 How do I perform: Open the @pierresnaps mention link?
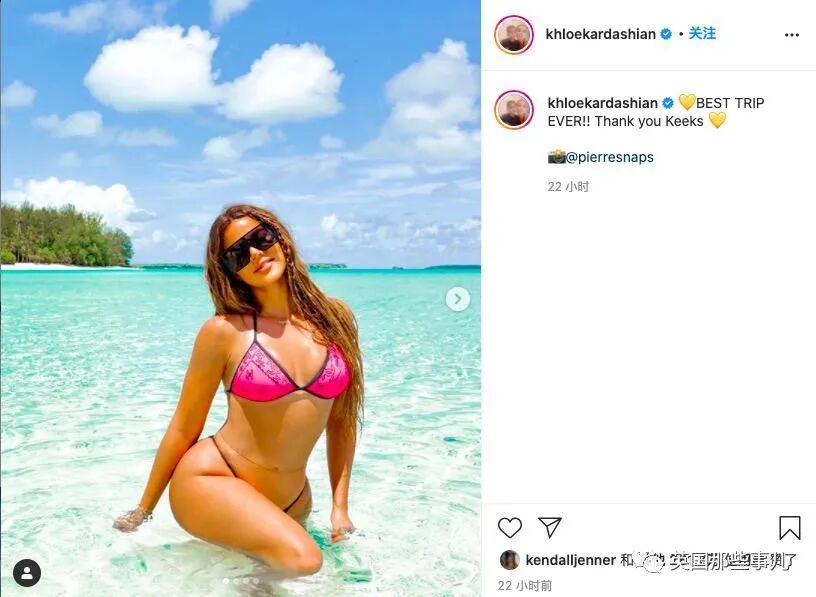[609, 157]
